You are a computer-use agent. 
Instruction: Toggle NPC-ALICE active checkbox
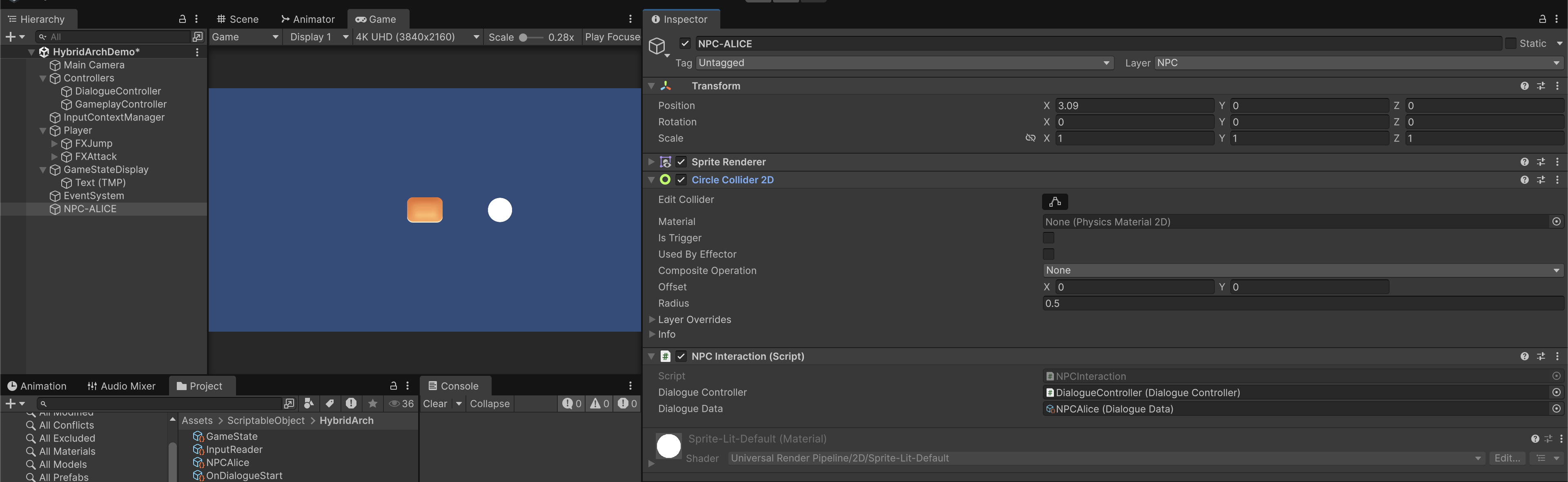coord(685,43)
